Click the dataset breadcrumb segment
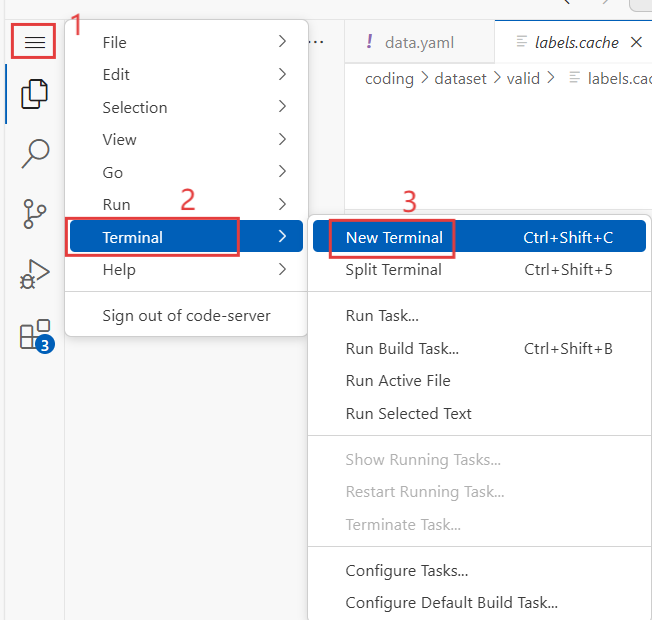The width and height of the screenshot is (652, 620). coord(460,79)
